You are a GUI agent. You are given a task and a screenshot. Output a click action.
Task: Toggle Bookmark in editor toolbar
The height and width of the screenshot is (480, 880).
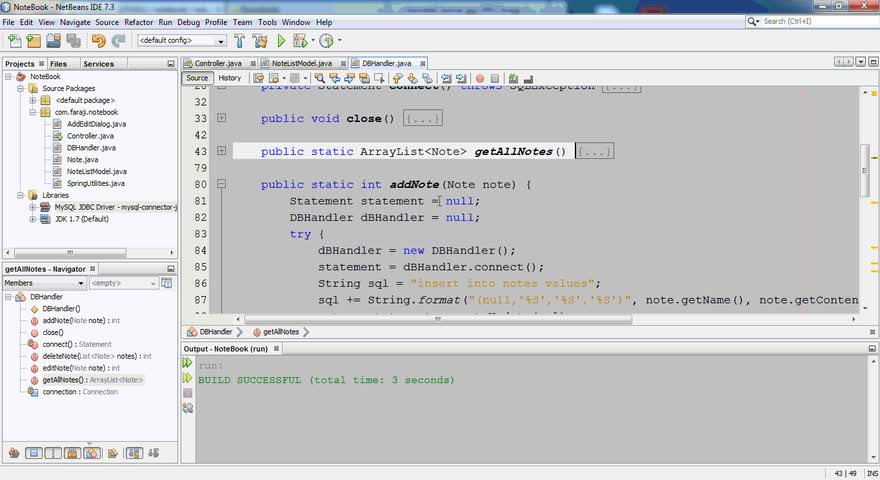428,78
